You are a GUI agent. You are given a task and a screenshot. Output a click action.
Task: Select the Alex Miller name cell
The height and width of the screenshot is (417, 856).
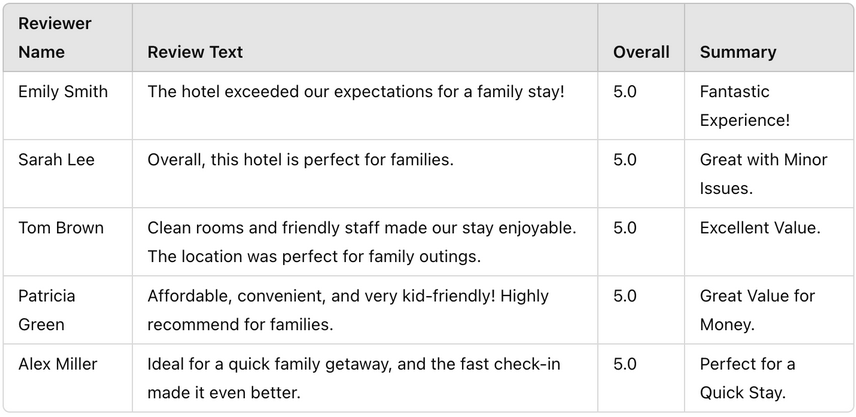(68, 378)
